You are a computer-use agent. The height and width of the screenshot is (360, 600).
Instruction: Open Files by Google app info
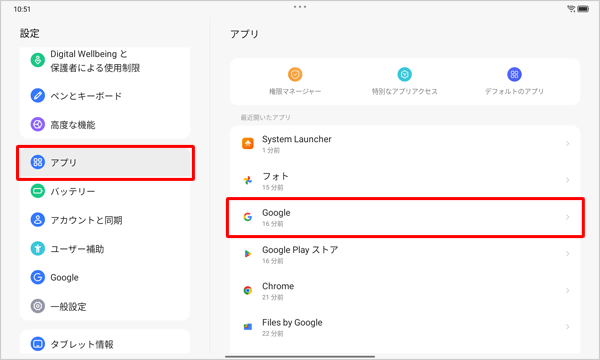click(405, 327)
